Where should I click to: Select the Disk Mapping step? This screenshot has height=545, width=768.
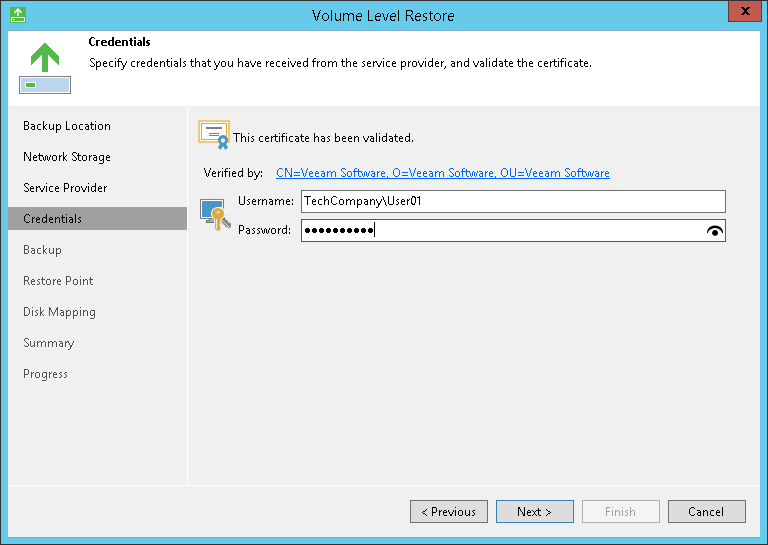point(59,312)
